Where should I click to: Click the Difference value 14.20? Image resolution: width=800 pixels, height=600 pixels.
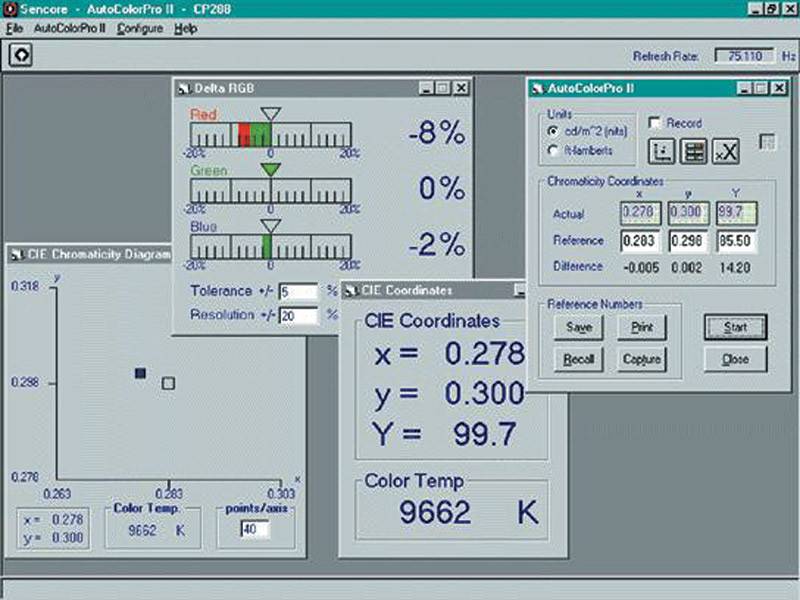(735, 267)
